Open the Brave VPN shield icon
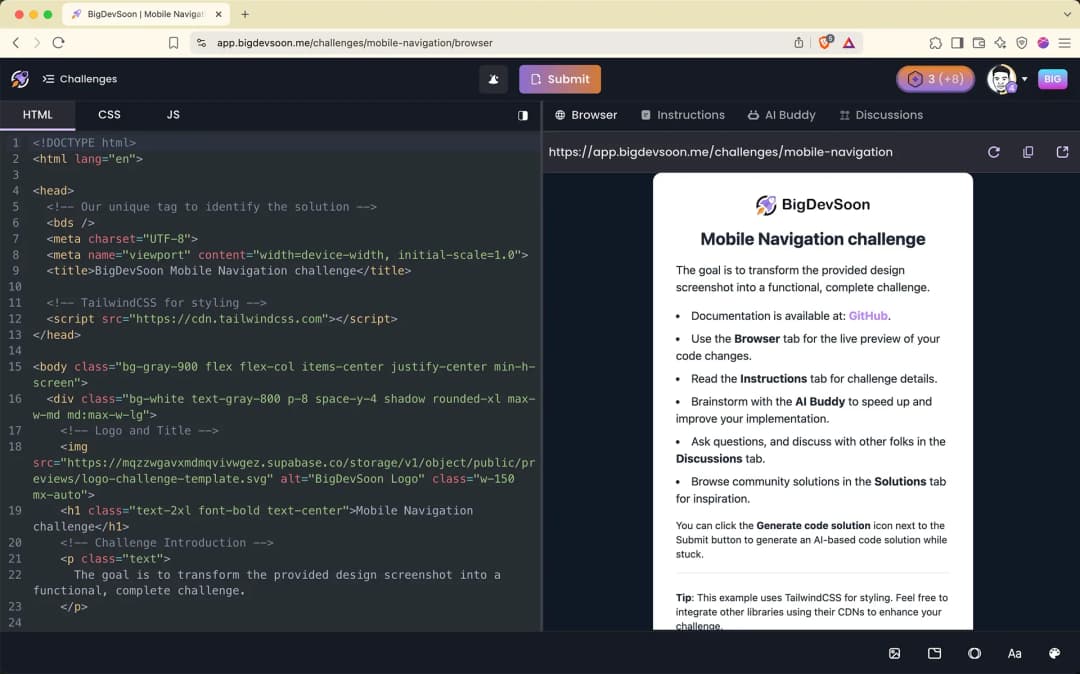Viewport: 1080px width, 674px height. click(x=1021, y=43)
